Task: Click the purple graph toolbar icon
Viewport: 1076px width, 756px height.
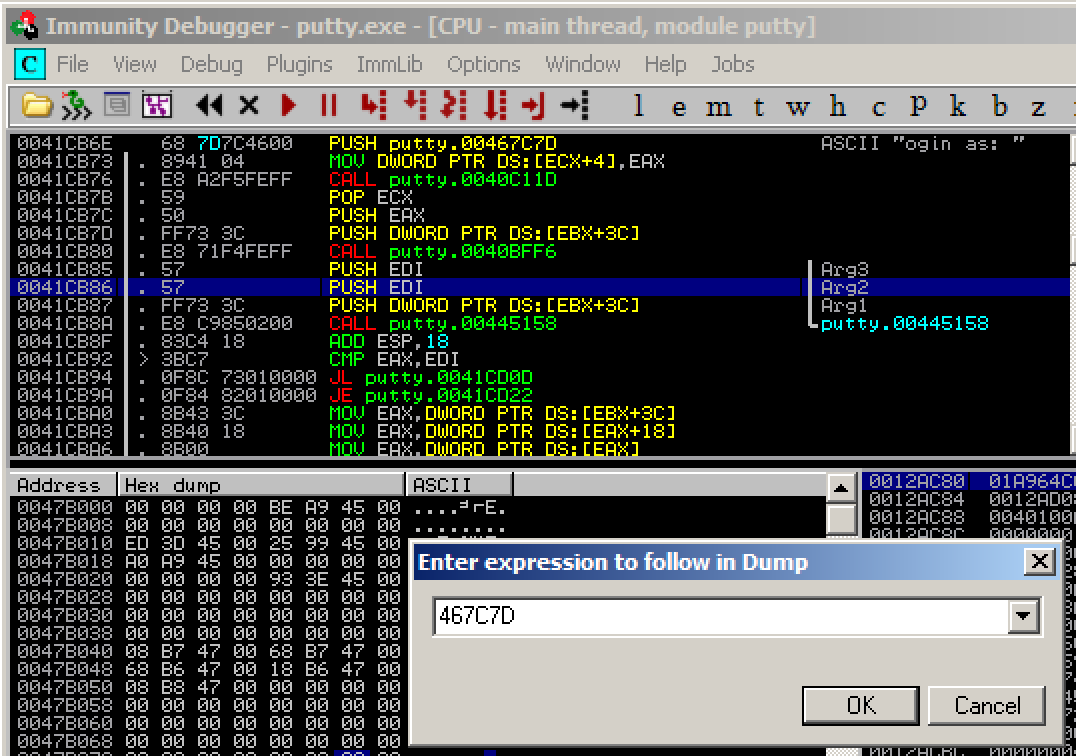Action: click(156, 106)
